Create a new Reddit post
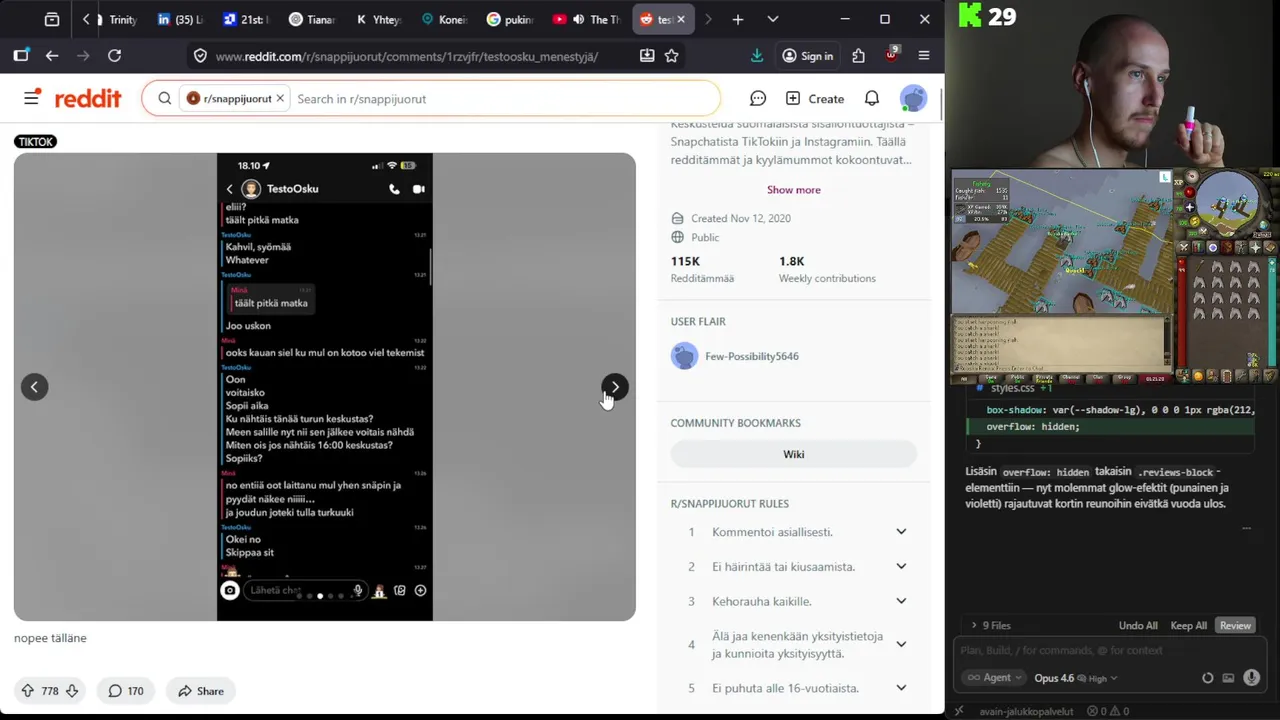Viewport: 1280px width, 720px height. pyautogui.click(x=815, y=99)
